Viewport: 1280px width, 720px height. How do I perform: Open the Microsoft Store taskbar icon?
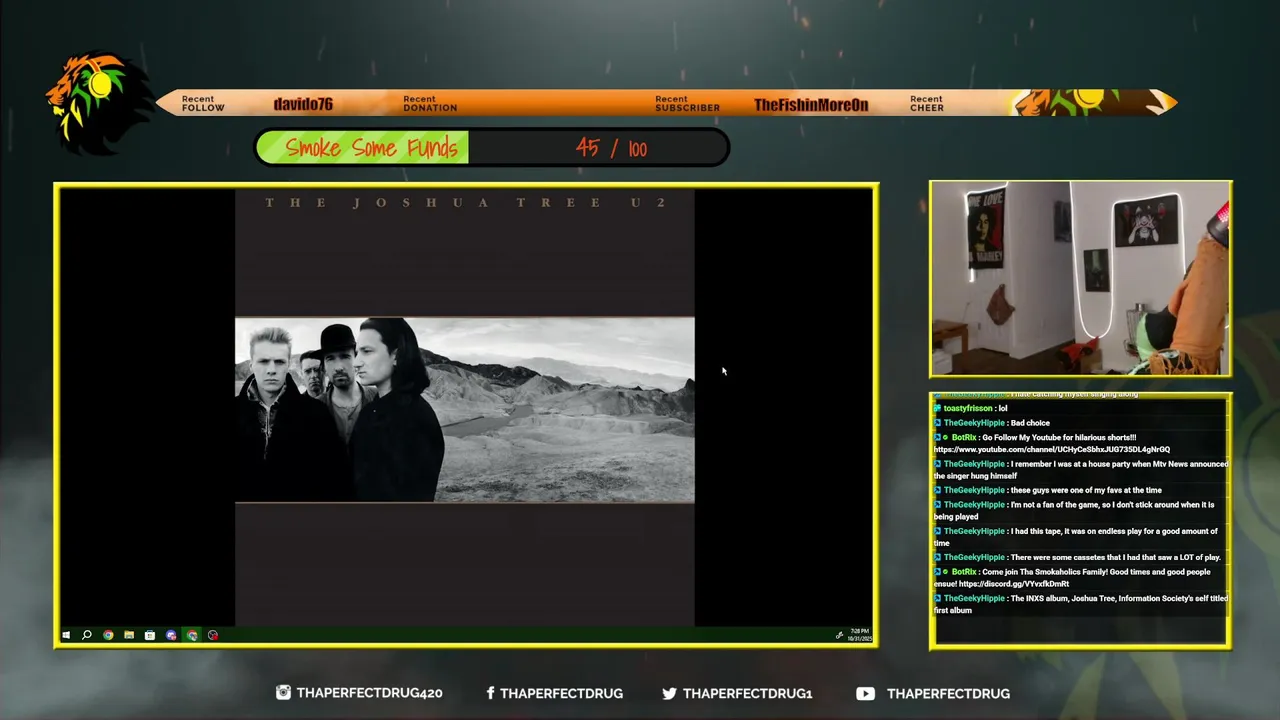coord(150,635)
